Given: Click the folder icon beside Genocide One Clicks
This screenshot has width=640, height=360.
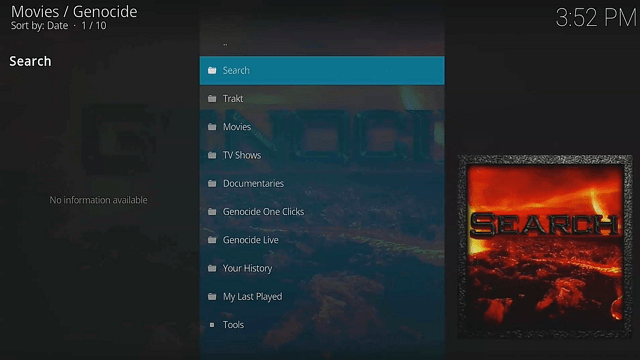Looking at the screenshot, I should pos(212,212).
